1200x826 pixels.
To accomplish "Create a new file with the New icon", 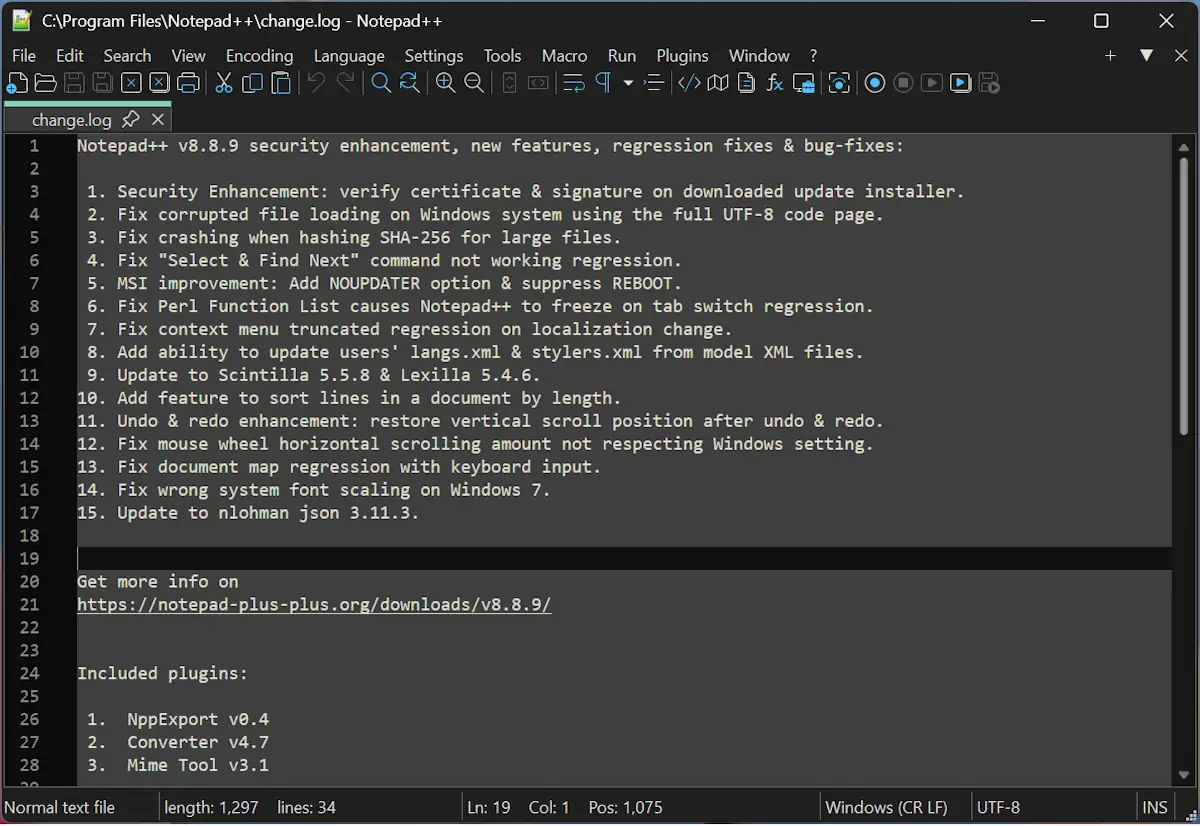I will (x=17, y=84).
